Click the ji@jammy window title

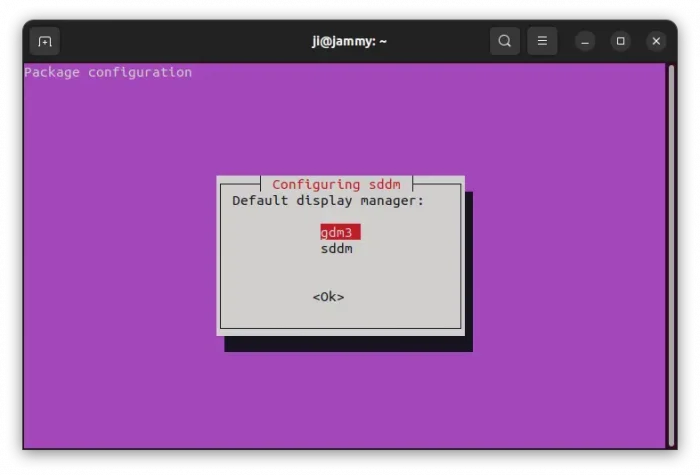click(349, 41)
